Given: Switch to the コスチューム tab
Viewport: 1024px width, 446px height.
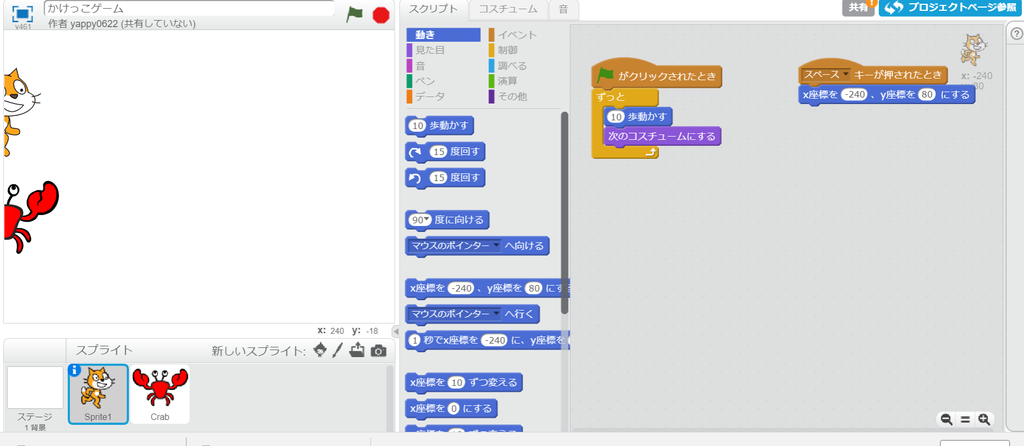Looking at the screenshot, I should coord(508,9).
